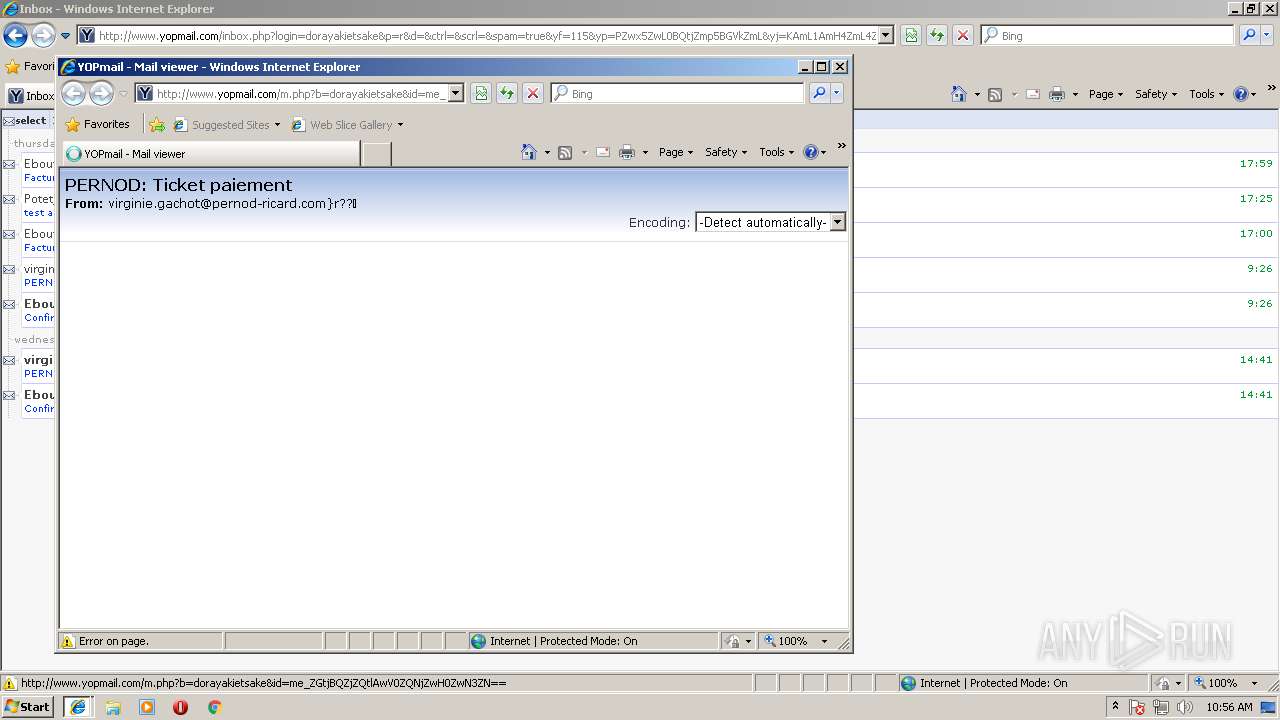Screen dimensions: 1280x720
Task: Click Print icon in Mail viewer command bar
Action: click(x=627, y=152)
